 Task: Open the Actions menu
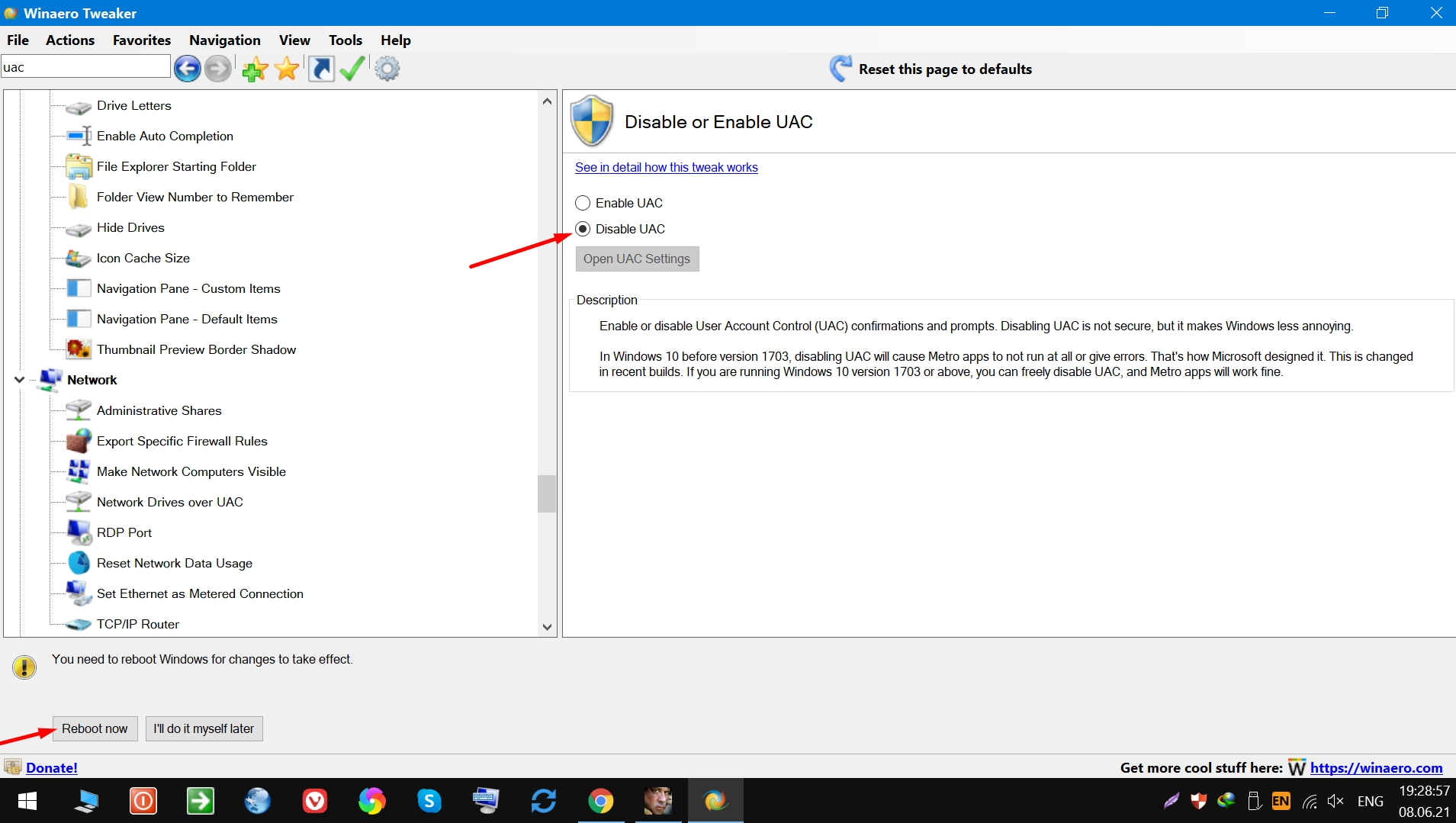pos(70,40)
